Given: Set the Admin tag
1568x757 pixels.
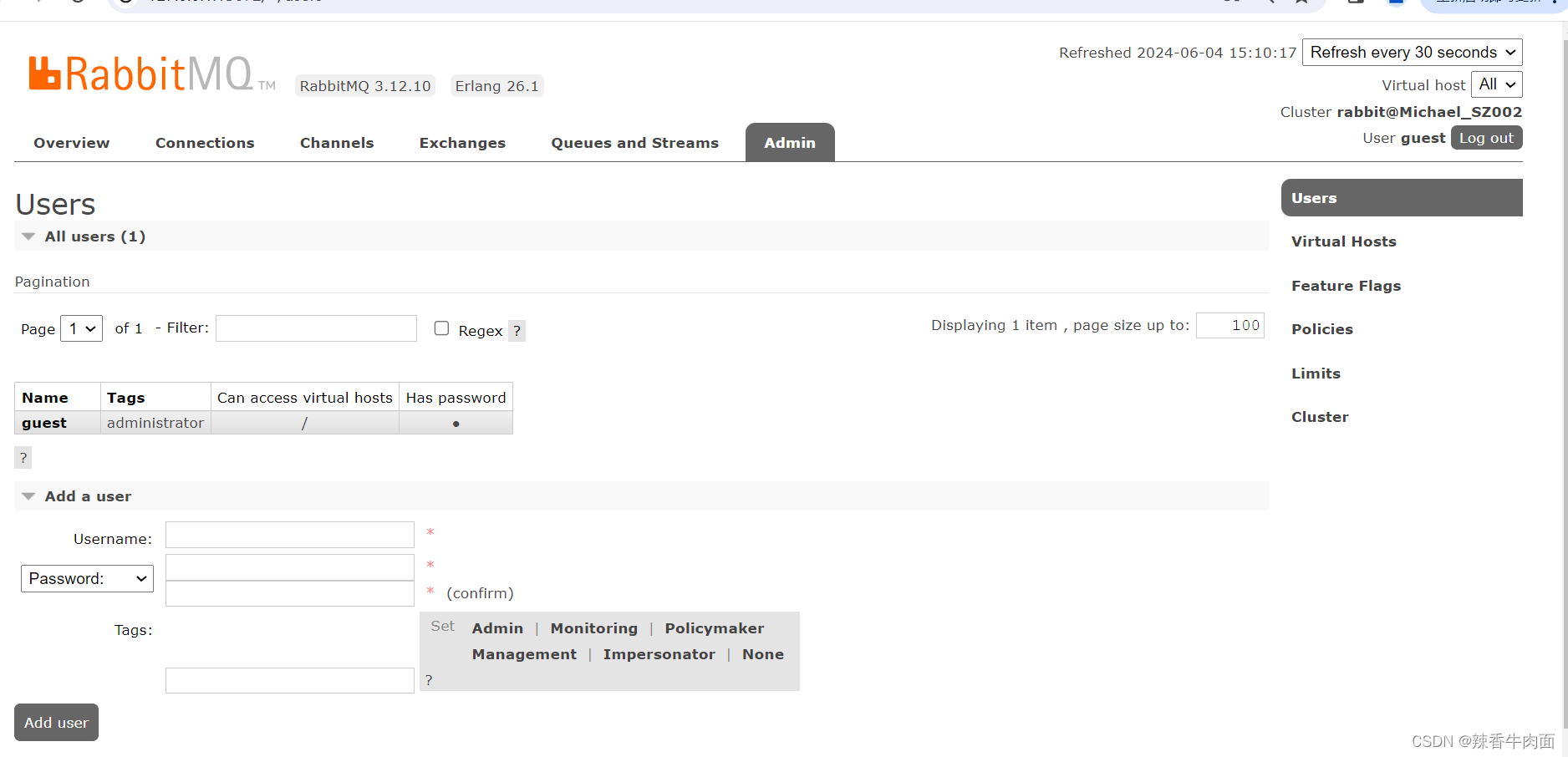Looking at the screenshot, I should coord(497,628).
